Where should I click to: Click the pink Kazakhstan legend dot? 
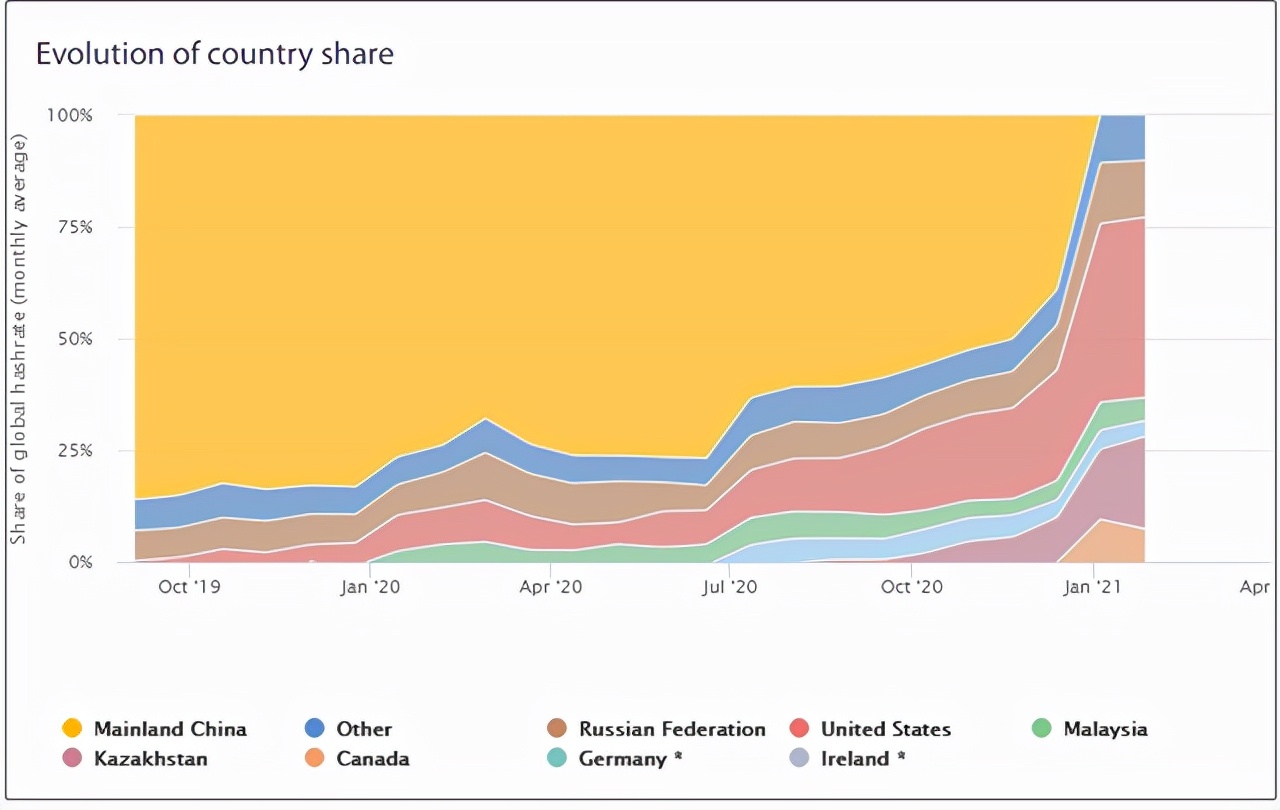pyautogui.click(x=71, y=759)
